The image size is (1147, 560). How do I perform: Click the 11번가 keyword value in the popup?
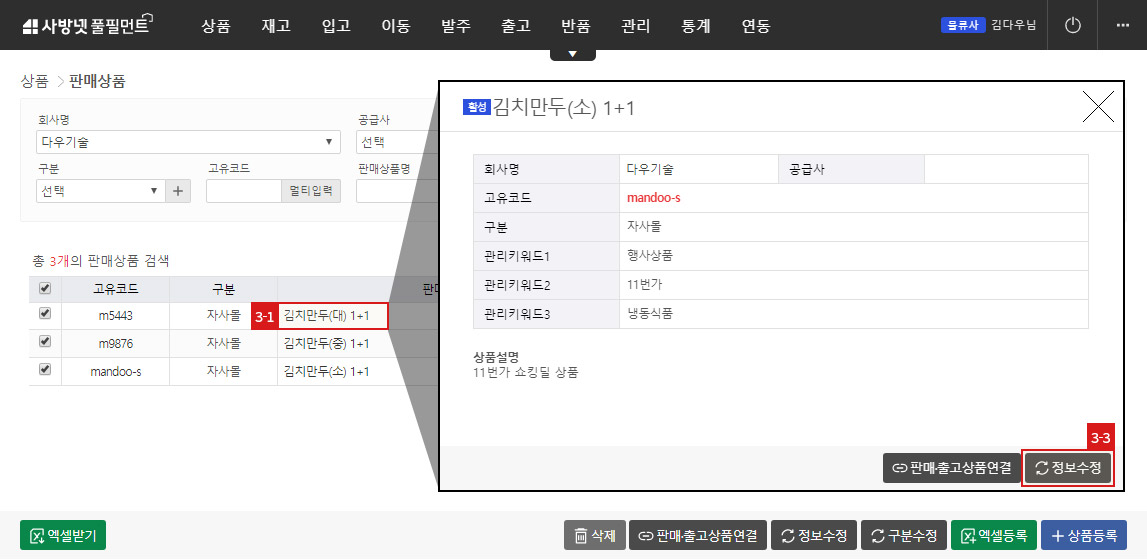point(644,284)
